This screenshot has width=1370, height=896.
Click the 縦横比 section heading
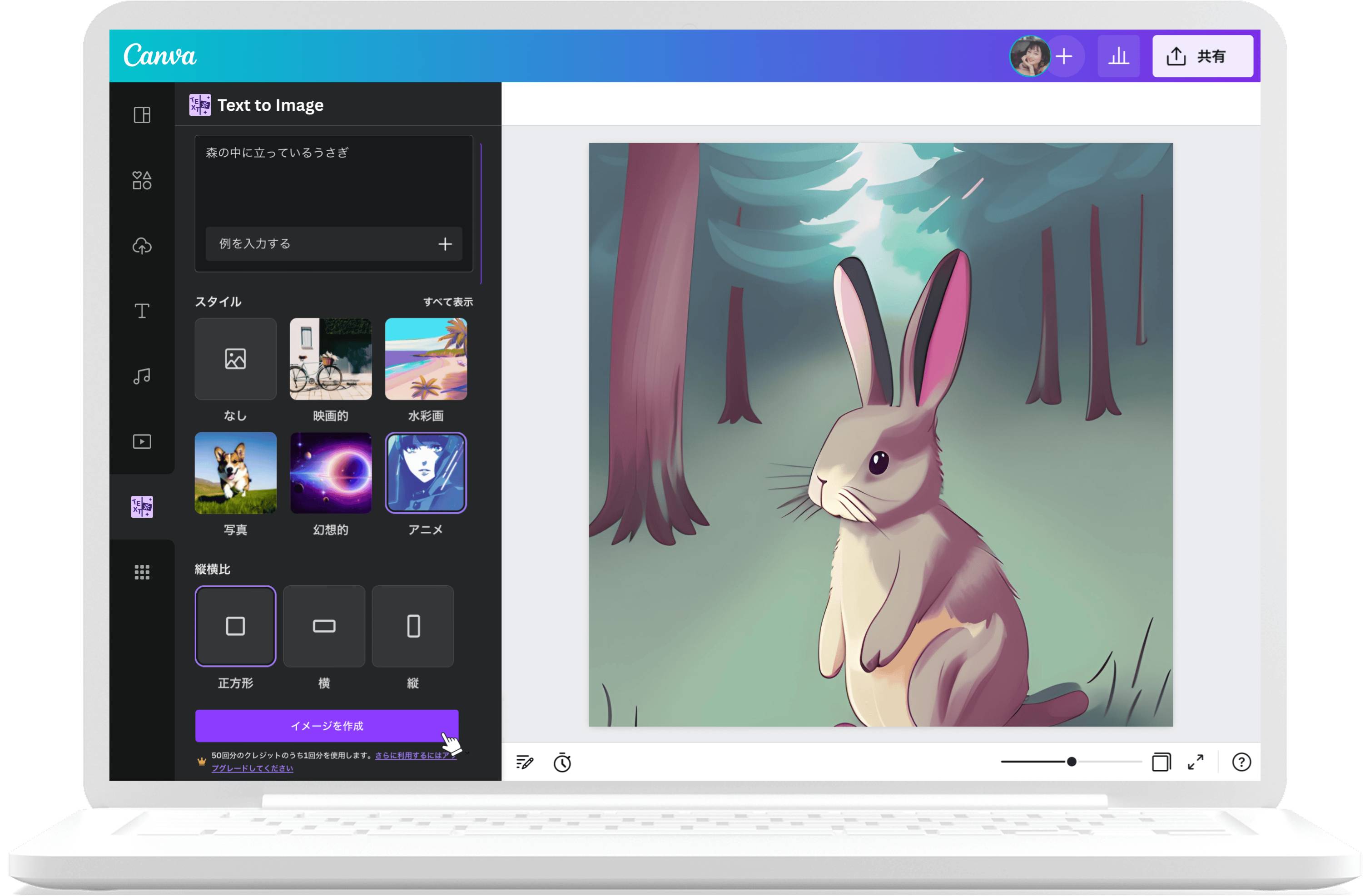tap(213, 570)
